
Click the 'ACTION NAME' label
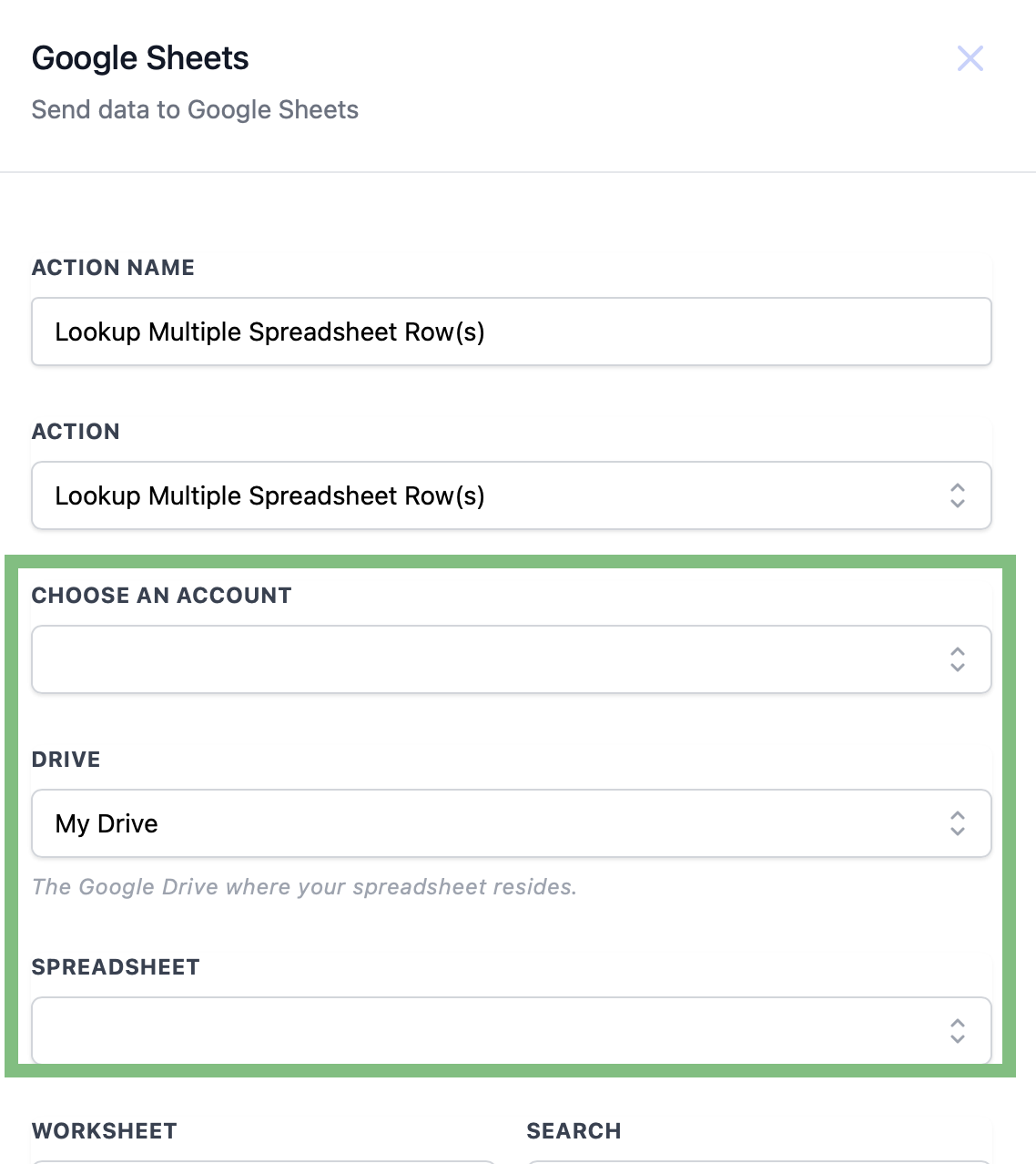point(113,268)
